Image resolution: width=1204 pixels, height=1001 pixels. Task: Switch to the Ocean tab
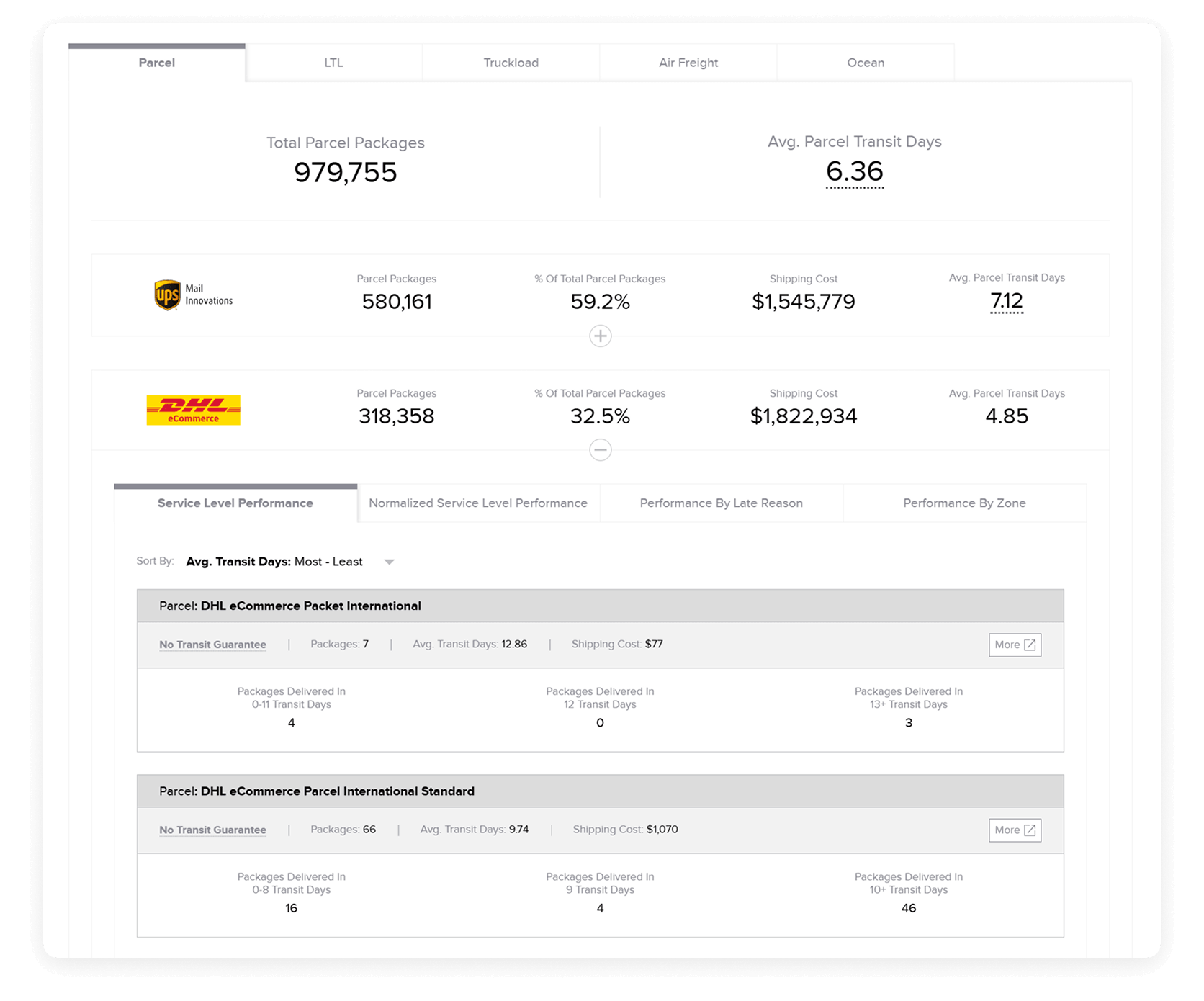pyautogui.click(x=866, y=63)
